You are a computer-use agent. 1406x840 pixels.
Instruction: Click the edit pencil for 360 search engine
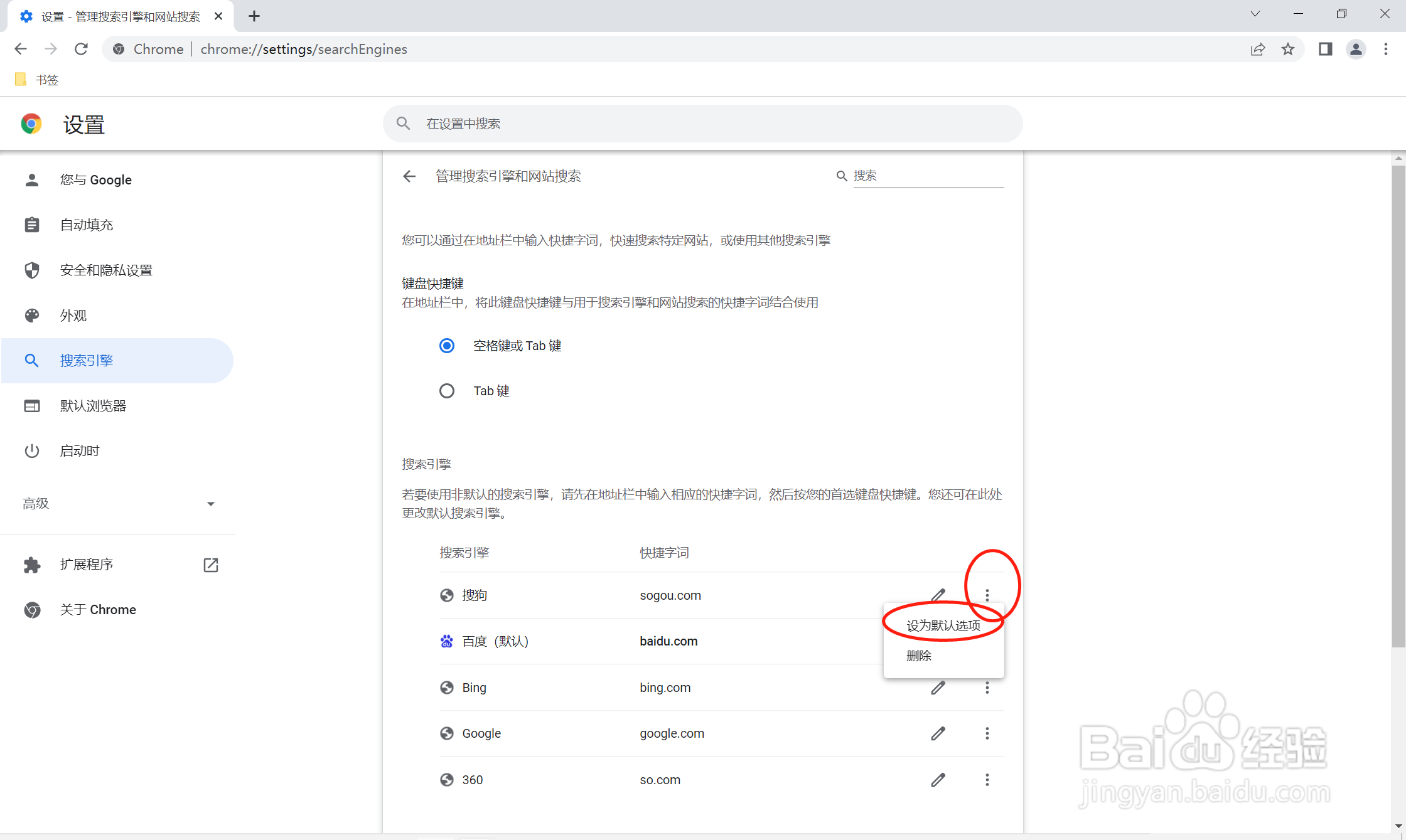pos(938,780)
